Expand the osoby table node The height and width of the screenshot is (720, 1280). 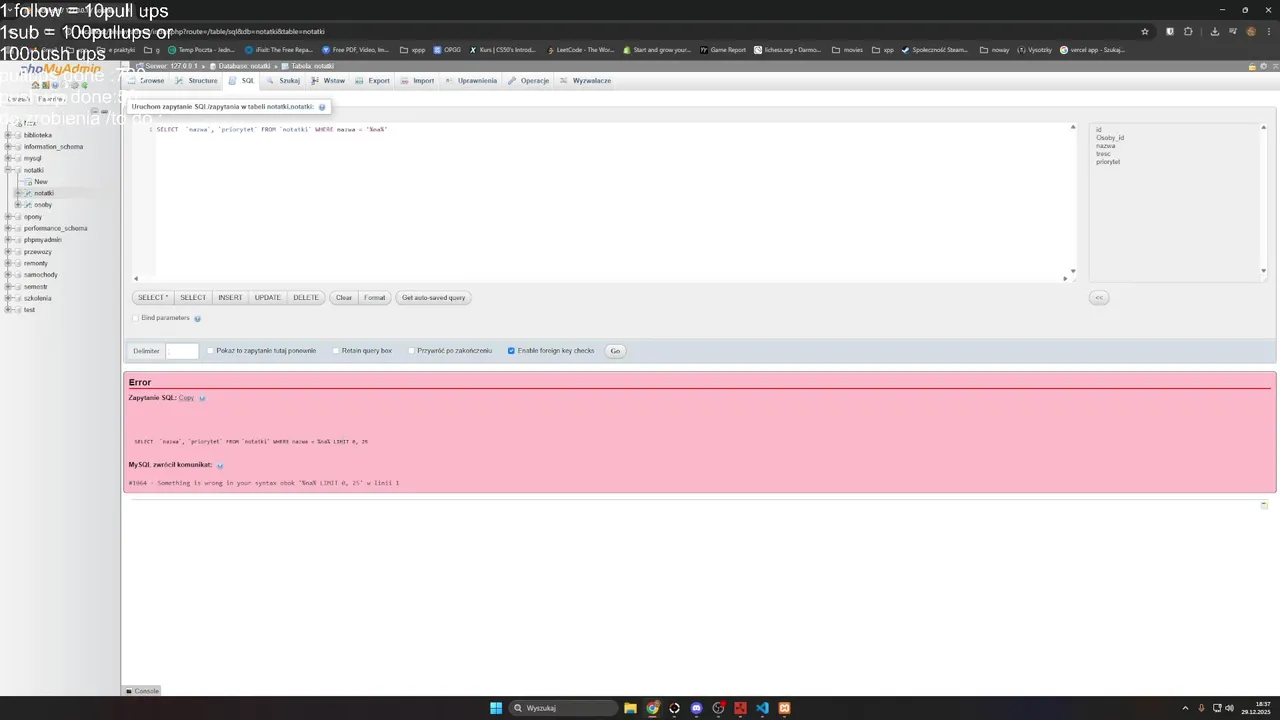(x=18, y=205)
